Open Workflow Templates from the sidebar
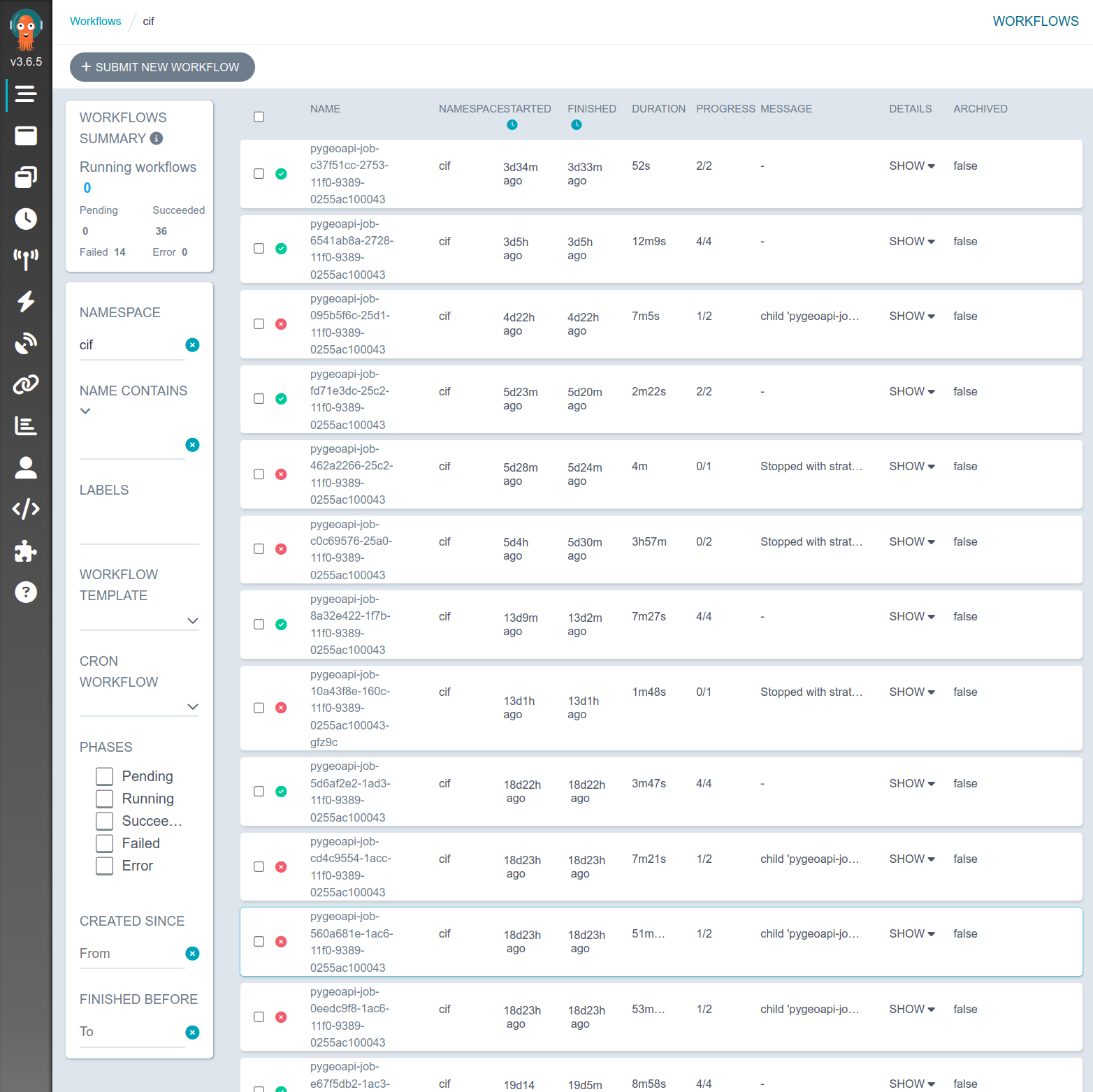 click(x=26, y=177)
